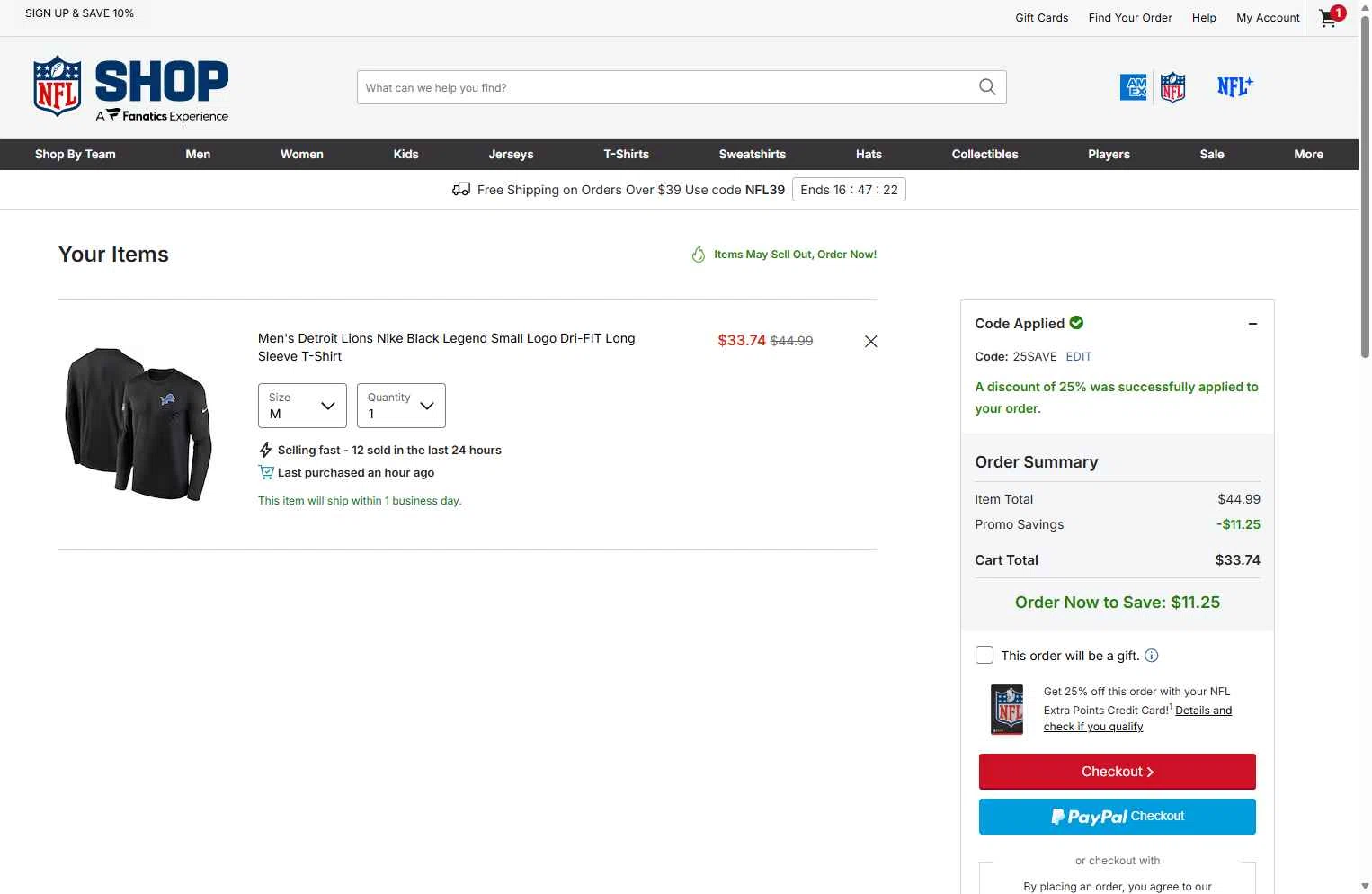
Task: Open the T-Shirts menu
Action: click(627, 154)
